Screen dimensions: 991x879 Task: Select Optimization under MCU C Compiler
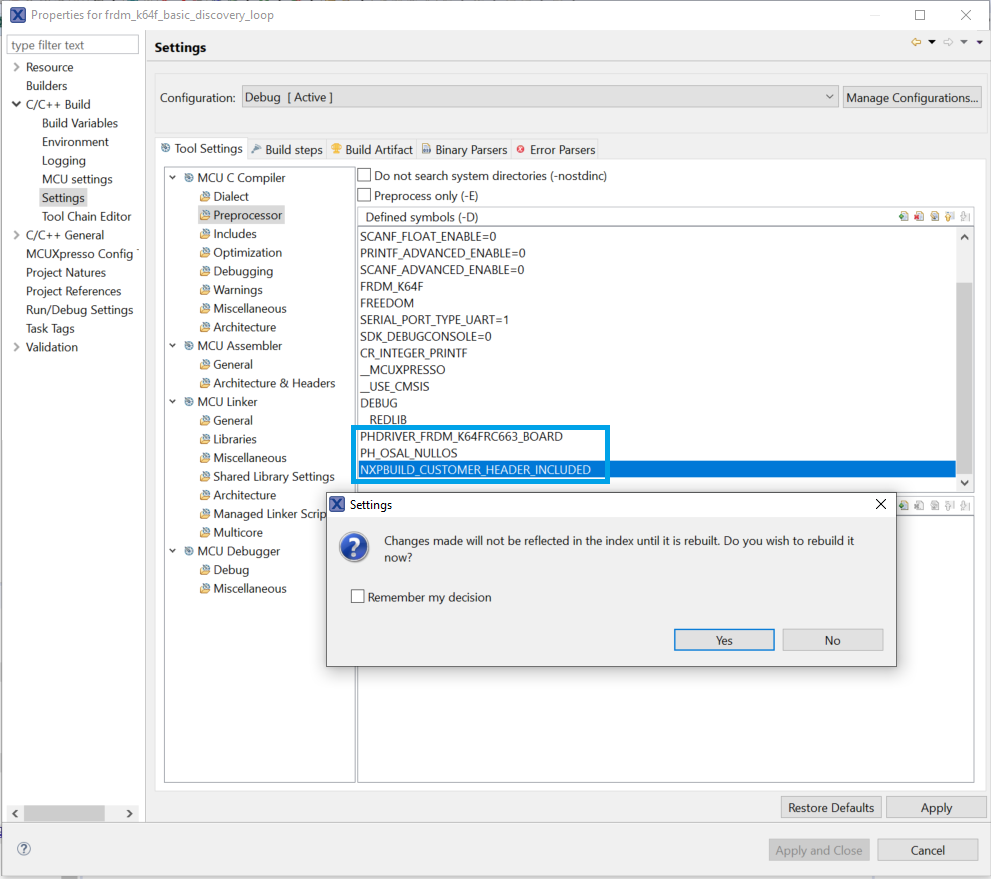tap(247, 253)
